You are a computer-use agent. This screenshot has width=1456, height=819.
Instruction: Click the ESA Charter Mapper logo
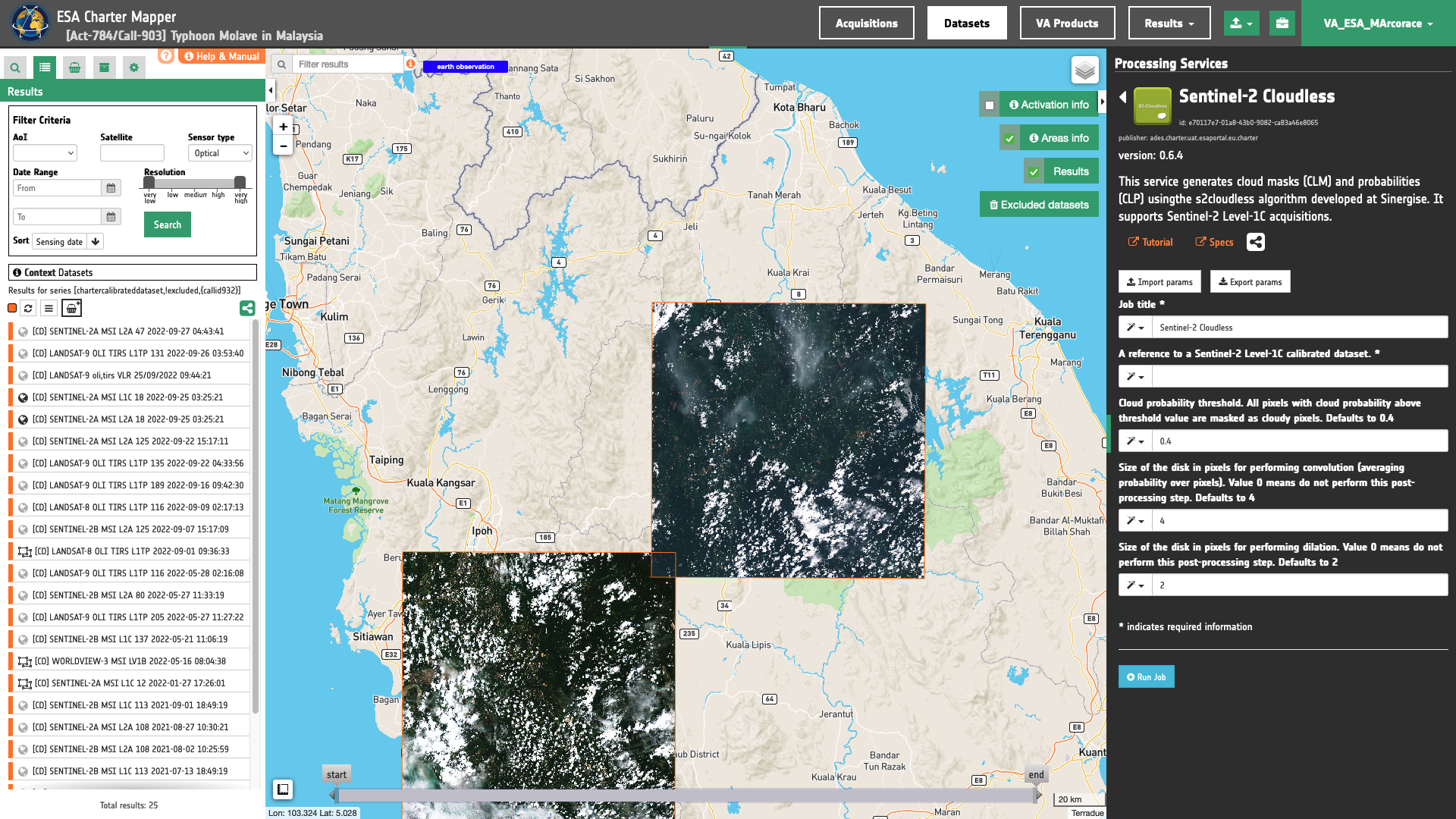30,24
